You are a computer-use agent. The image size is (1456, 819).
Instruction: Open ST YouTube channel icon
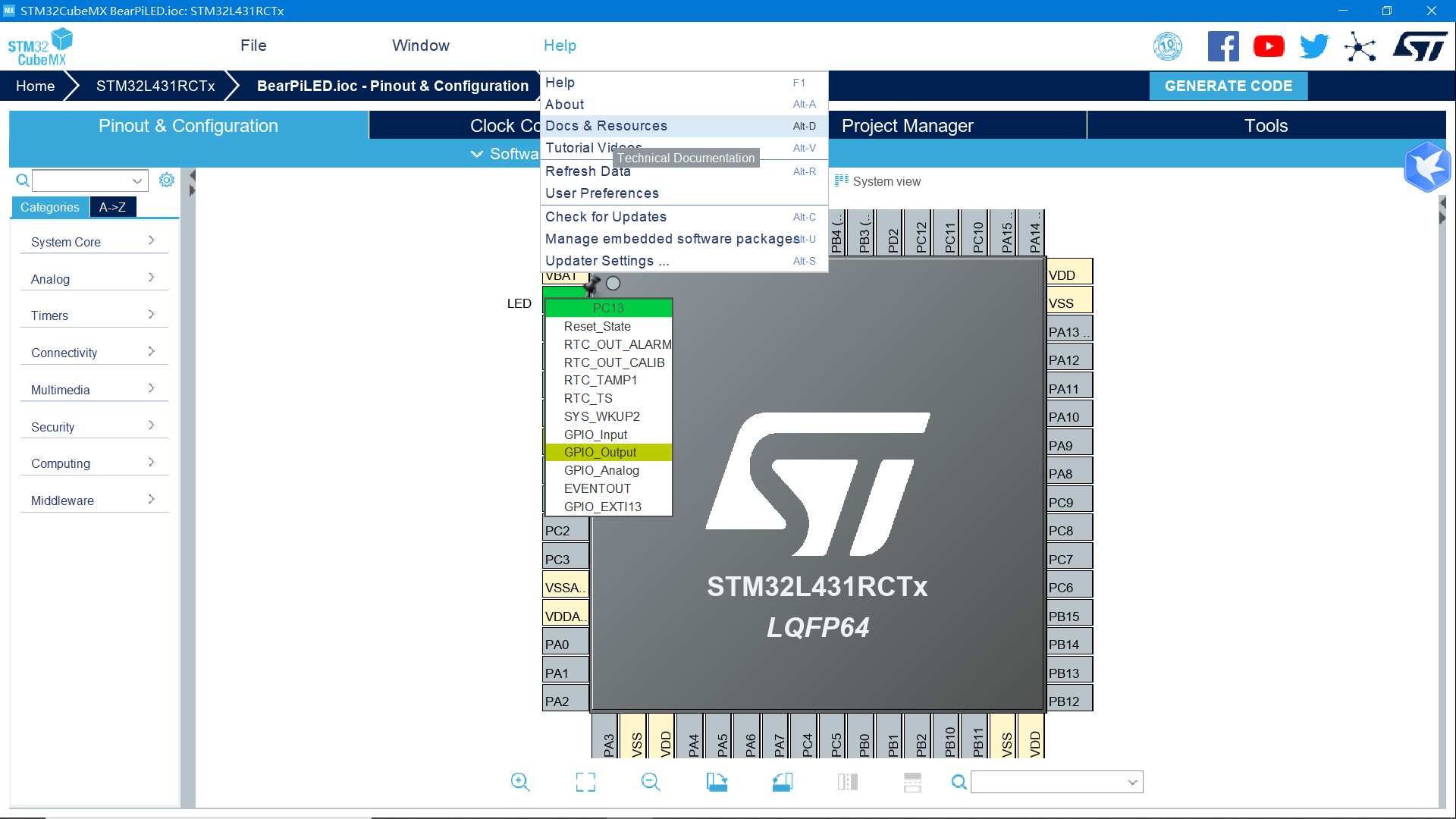1269,46
